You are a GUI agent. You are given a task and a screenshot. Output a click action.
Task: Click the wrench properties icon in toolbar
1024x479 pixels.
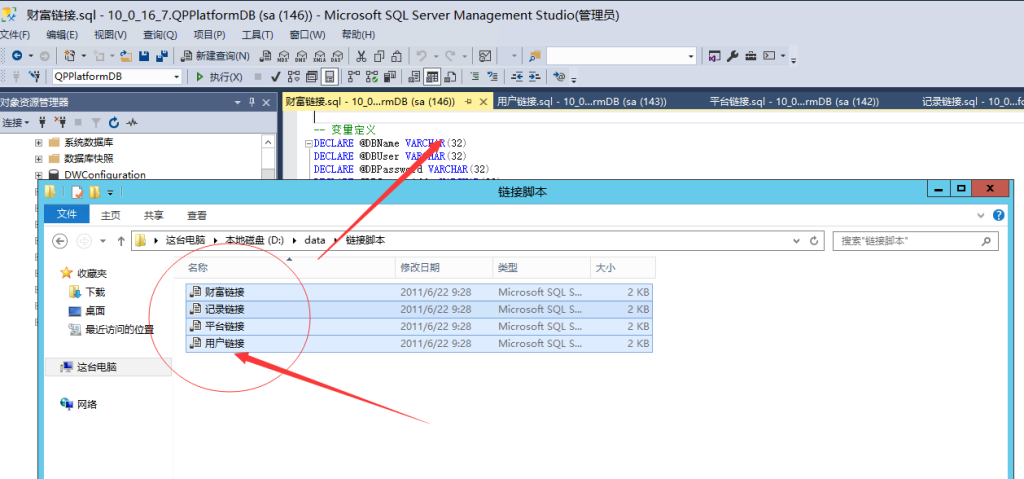point(732,56)
